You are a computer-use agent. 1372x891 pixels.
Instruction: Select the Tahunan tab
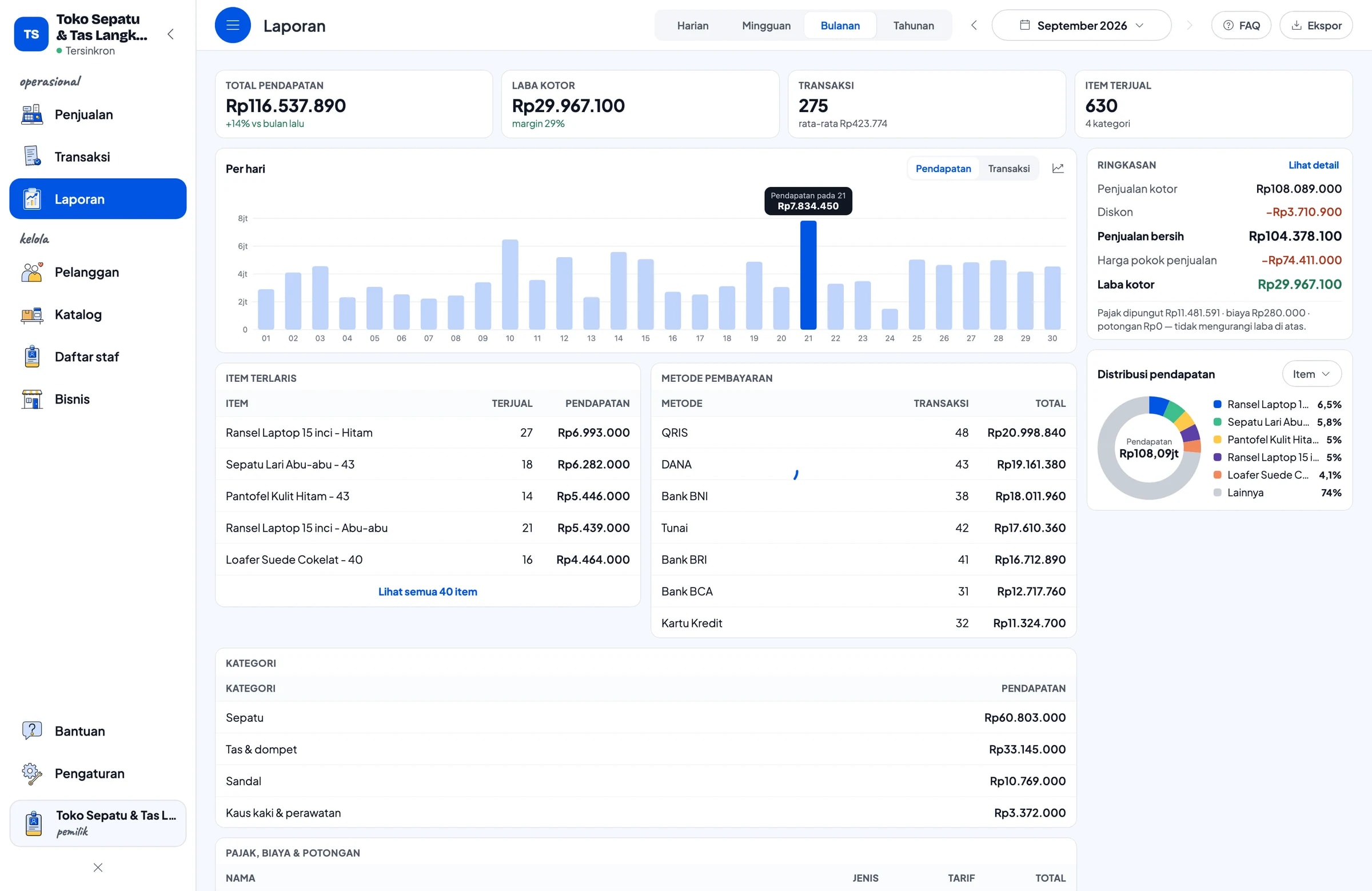(x=913, y=25)
